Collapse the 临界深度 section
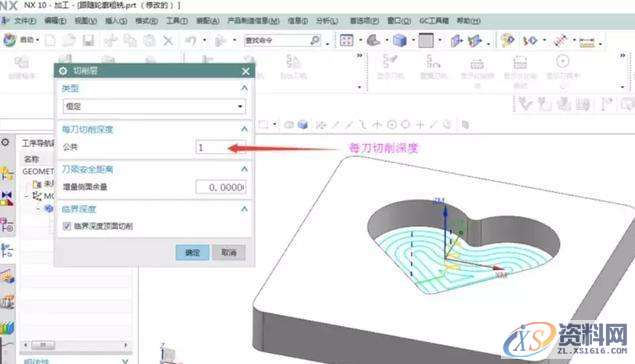635x364 pixels. pos(244,209)
